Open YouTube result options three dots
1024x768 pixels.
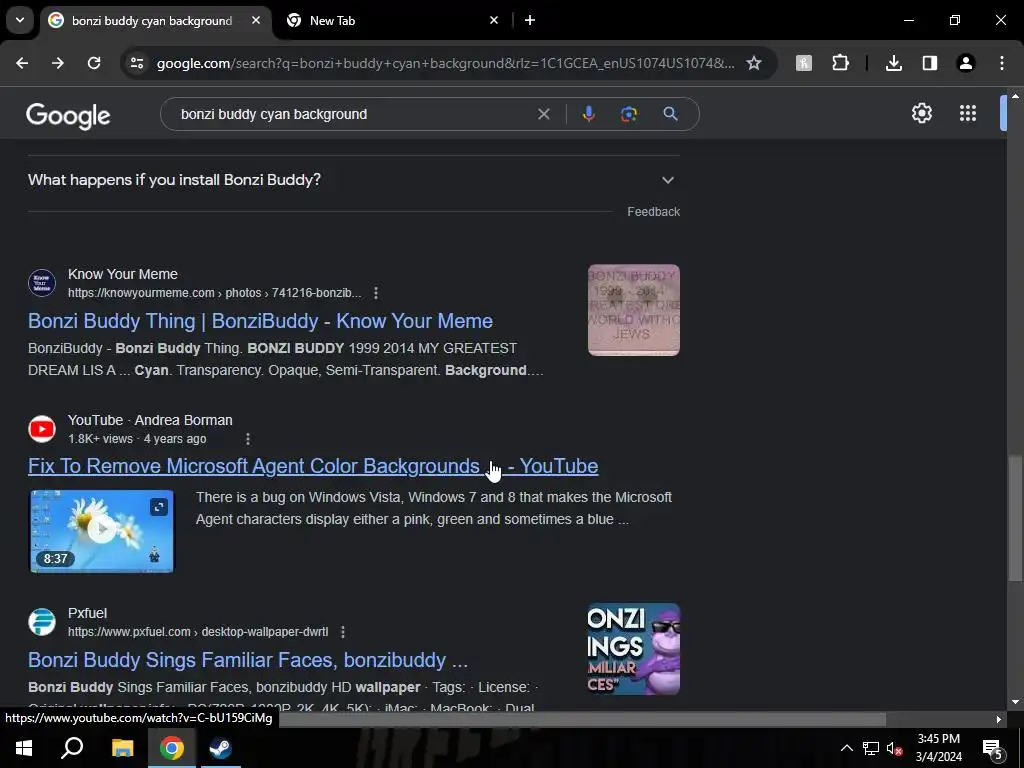pos(248,439)
